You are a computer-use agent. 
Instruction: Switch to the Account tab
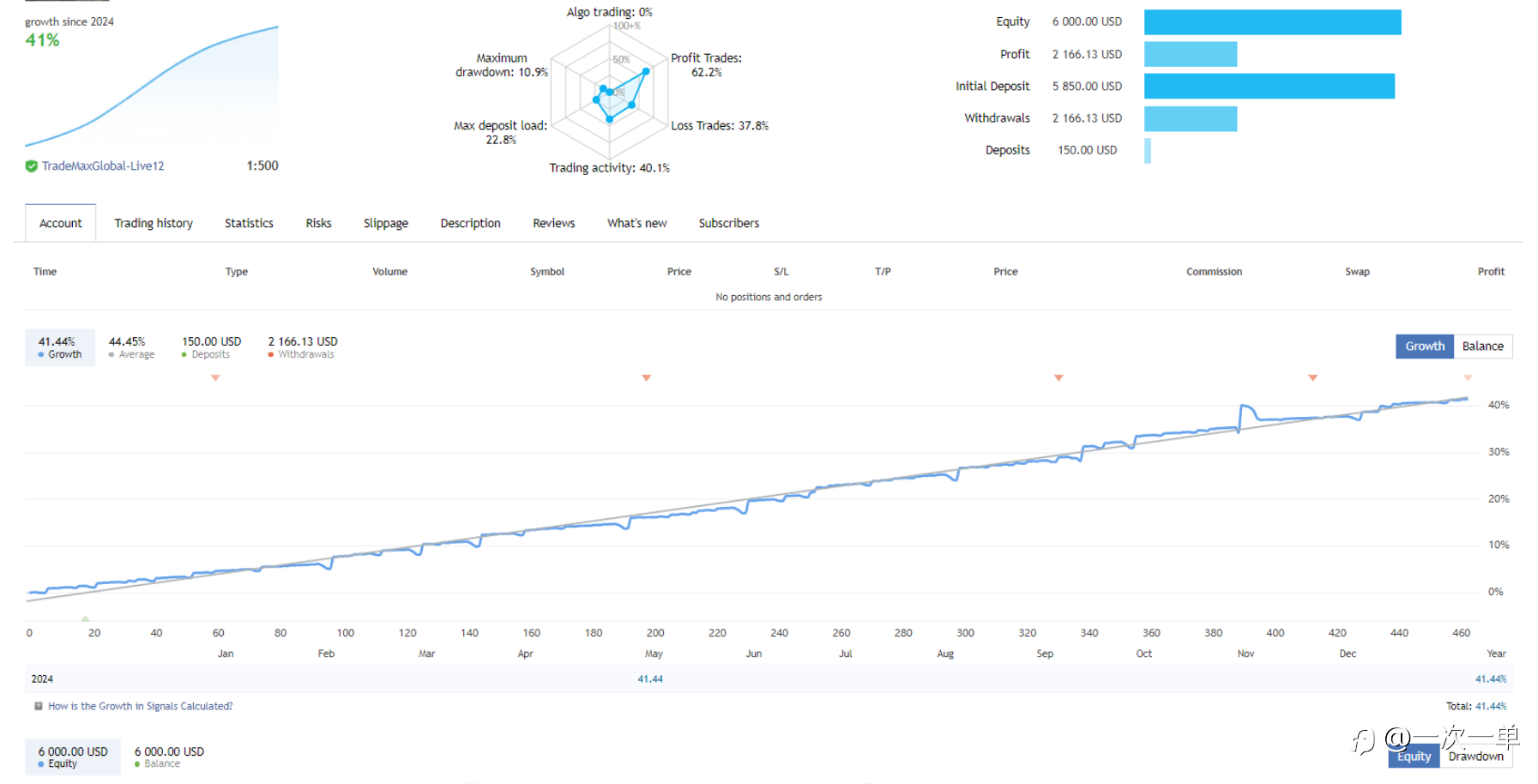61,223
